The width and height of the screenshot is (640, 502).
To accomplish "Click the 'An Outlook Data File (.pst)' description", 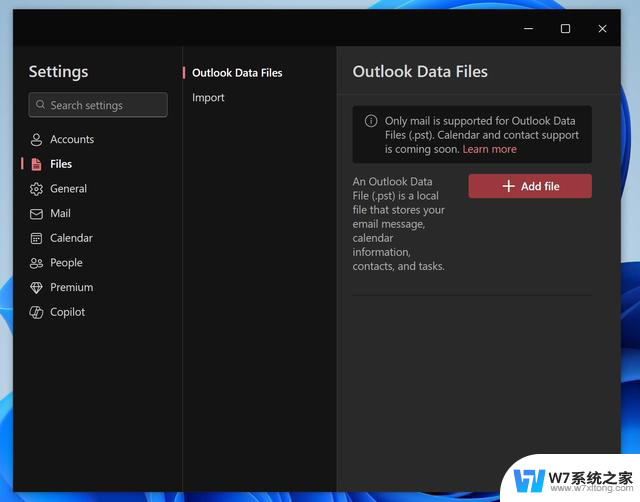I will (x=399, y=224).
